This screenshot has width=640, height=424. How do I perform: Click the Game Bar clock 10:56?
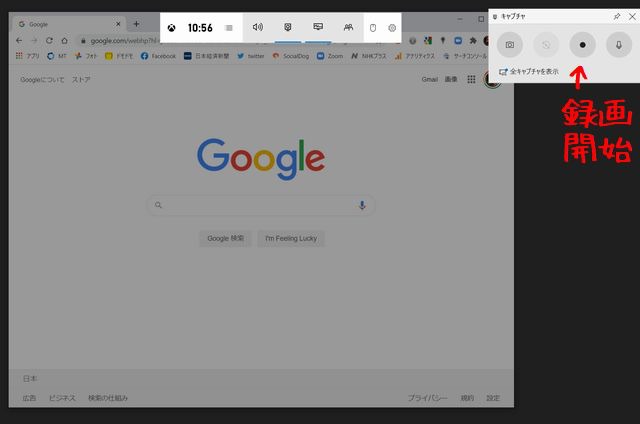point(200,28)
